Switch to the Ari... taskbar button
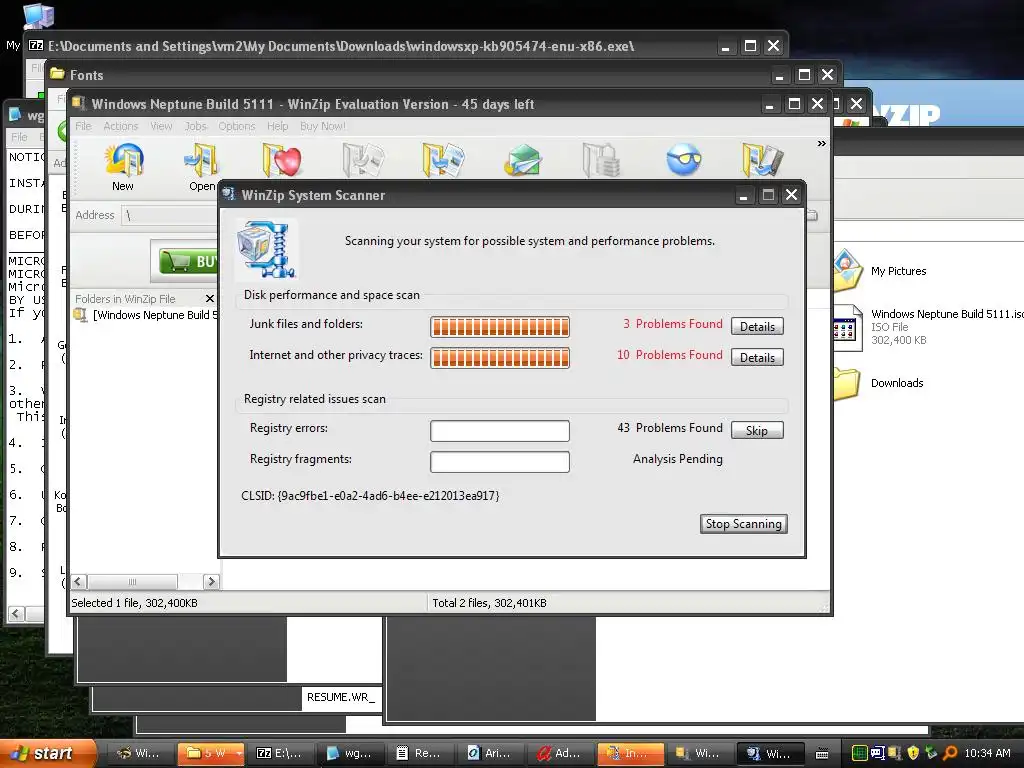 [x=492, y=754]
